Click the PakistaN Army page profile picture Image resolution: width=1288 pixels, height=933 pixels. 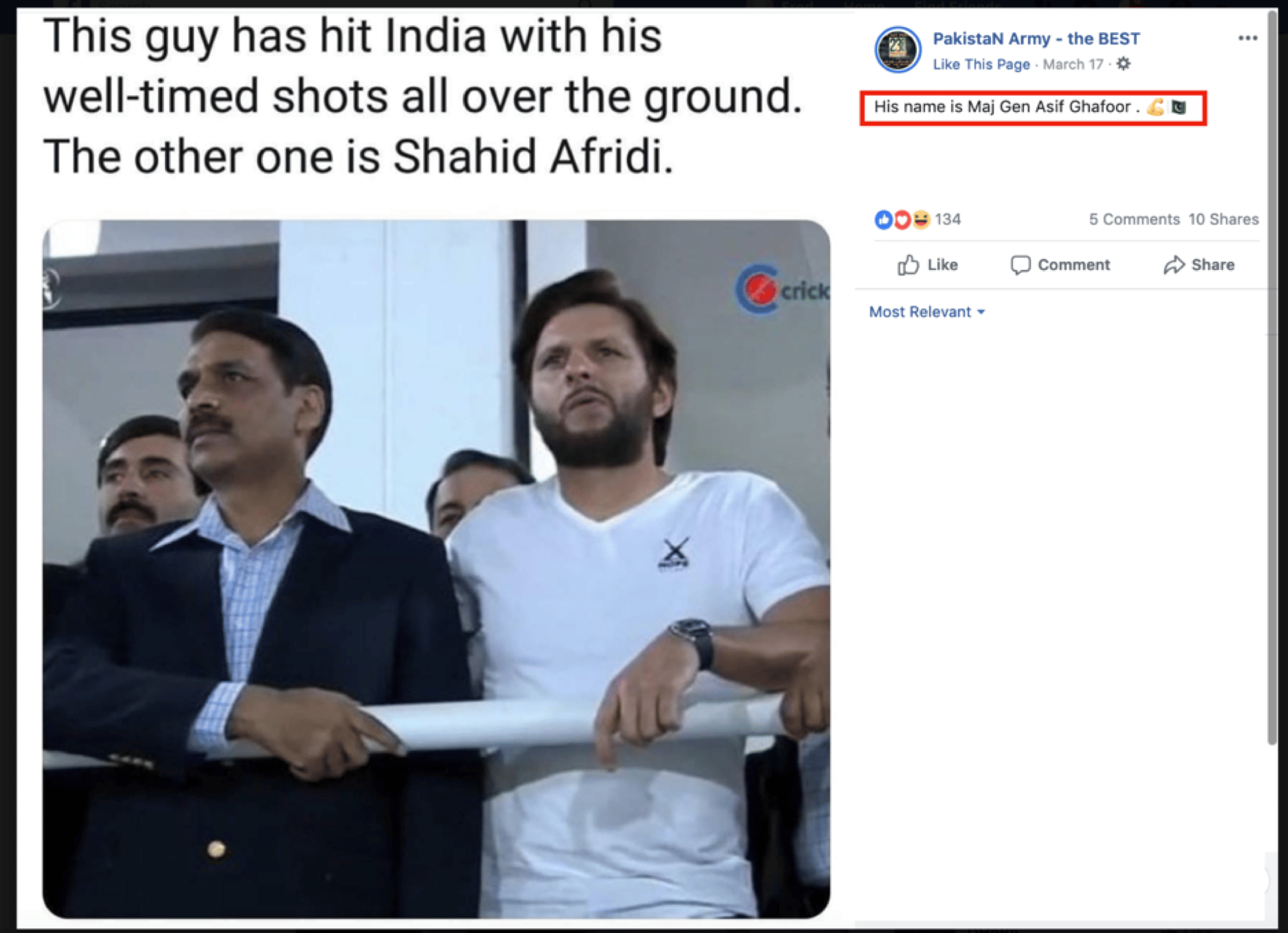pos(897,50)
